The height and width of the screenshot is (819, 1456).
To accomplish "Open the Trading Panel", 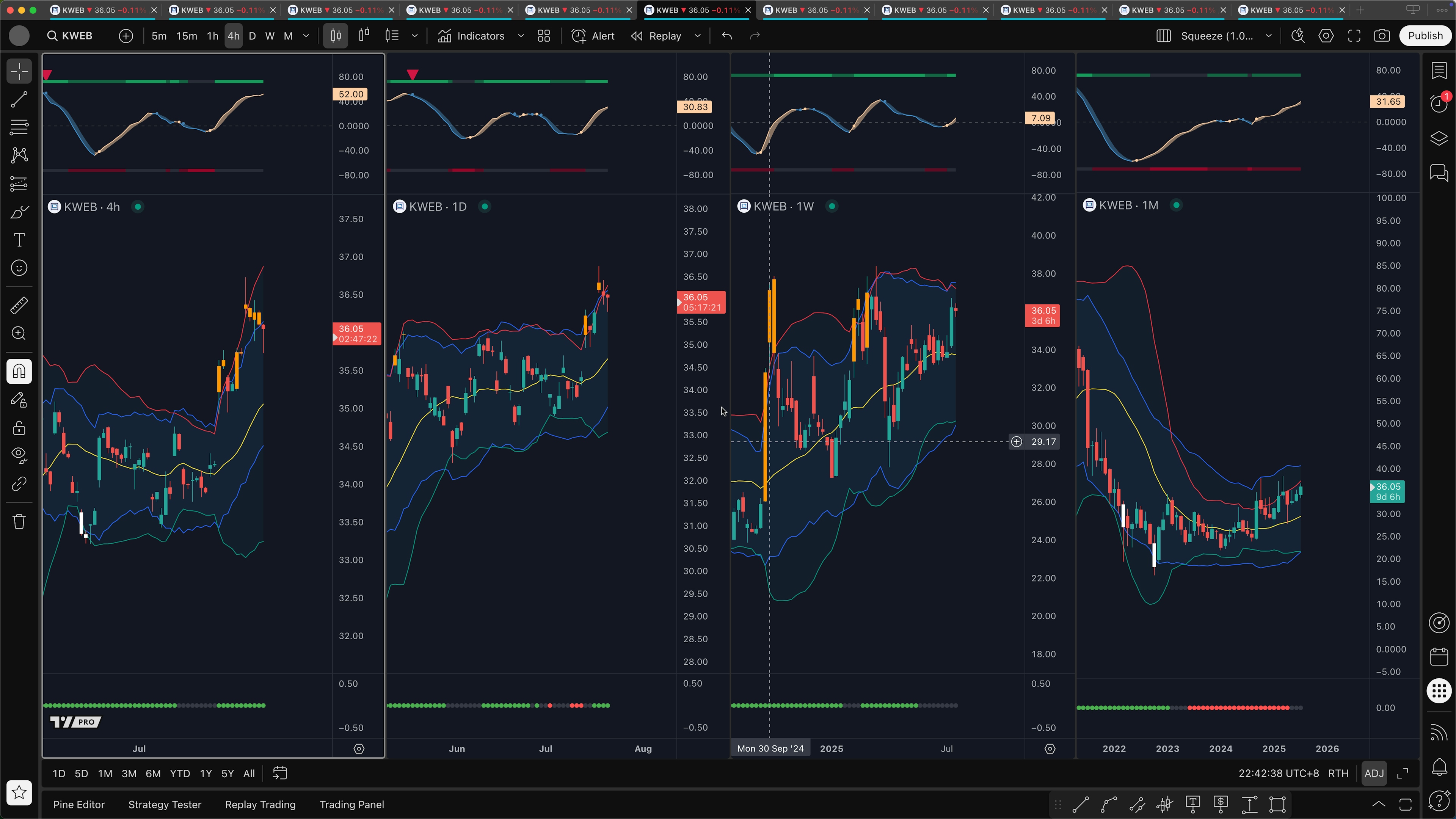I will (351, 804).
